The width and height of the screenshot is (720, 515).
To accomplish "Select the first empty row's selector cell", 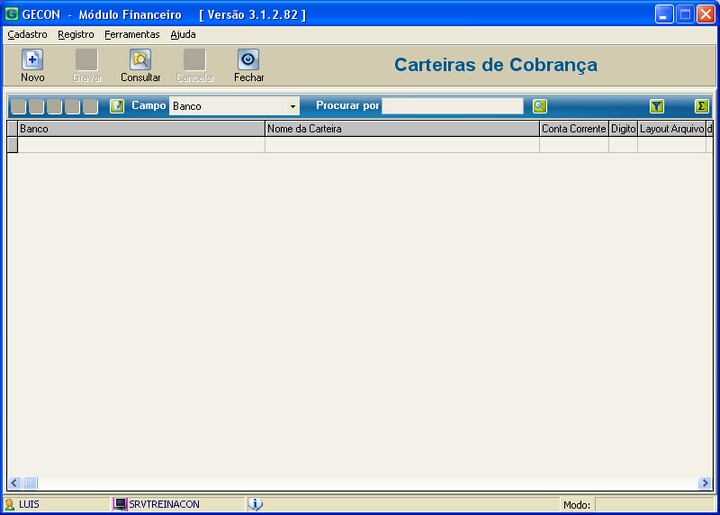I will click(12, 145).
